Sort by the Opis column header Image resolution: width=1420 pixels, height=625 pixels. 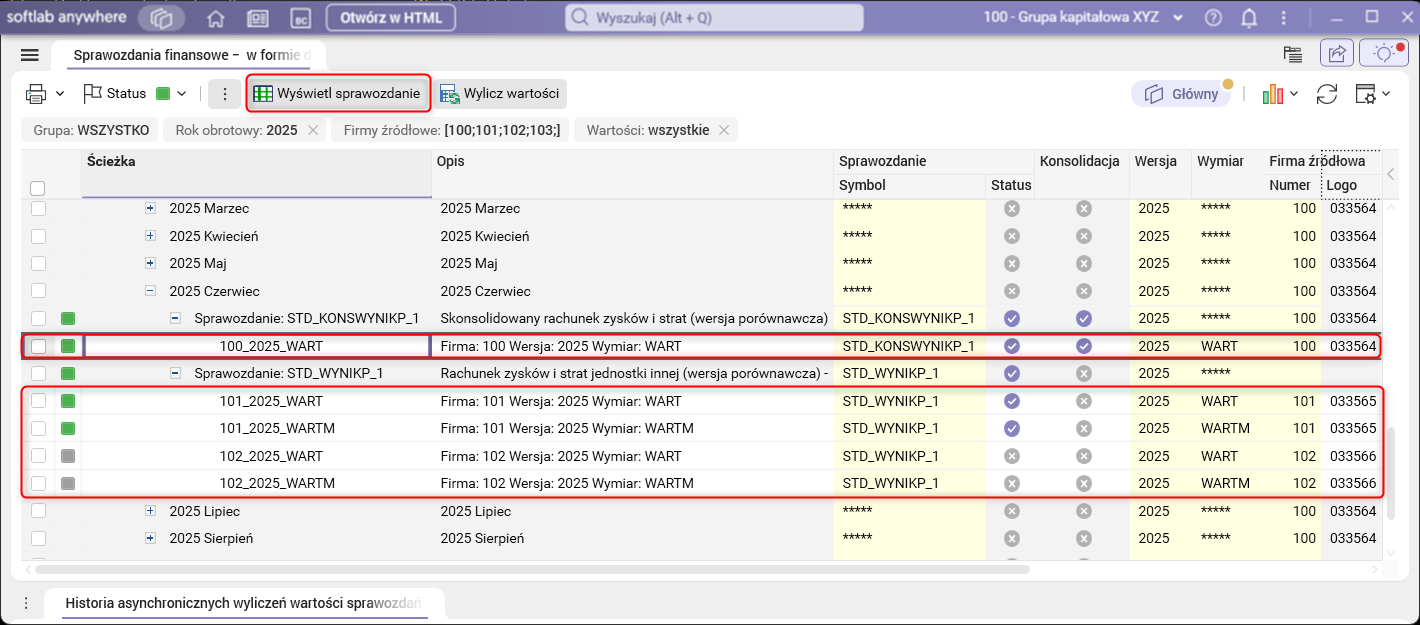coord(633,173)
